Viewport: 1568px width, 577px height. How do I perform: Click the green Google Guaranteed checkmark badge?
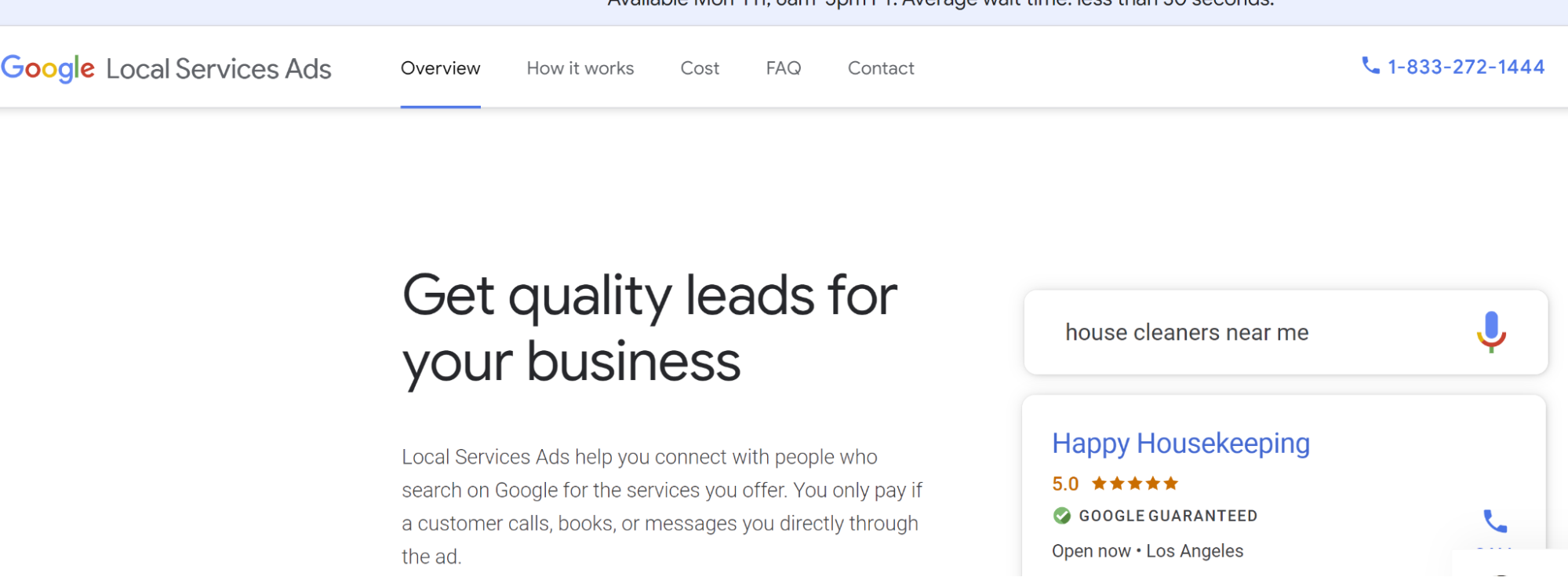pos(1063,516)
